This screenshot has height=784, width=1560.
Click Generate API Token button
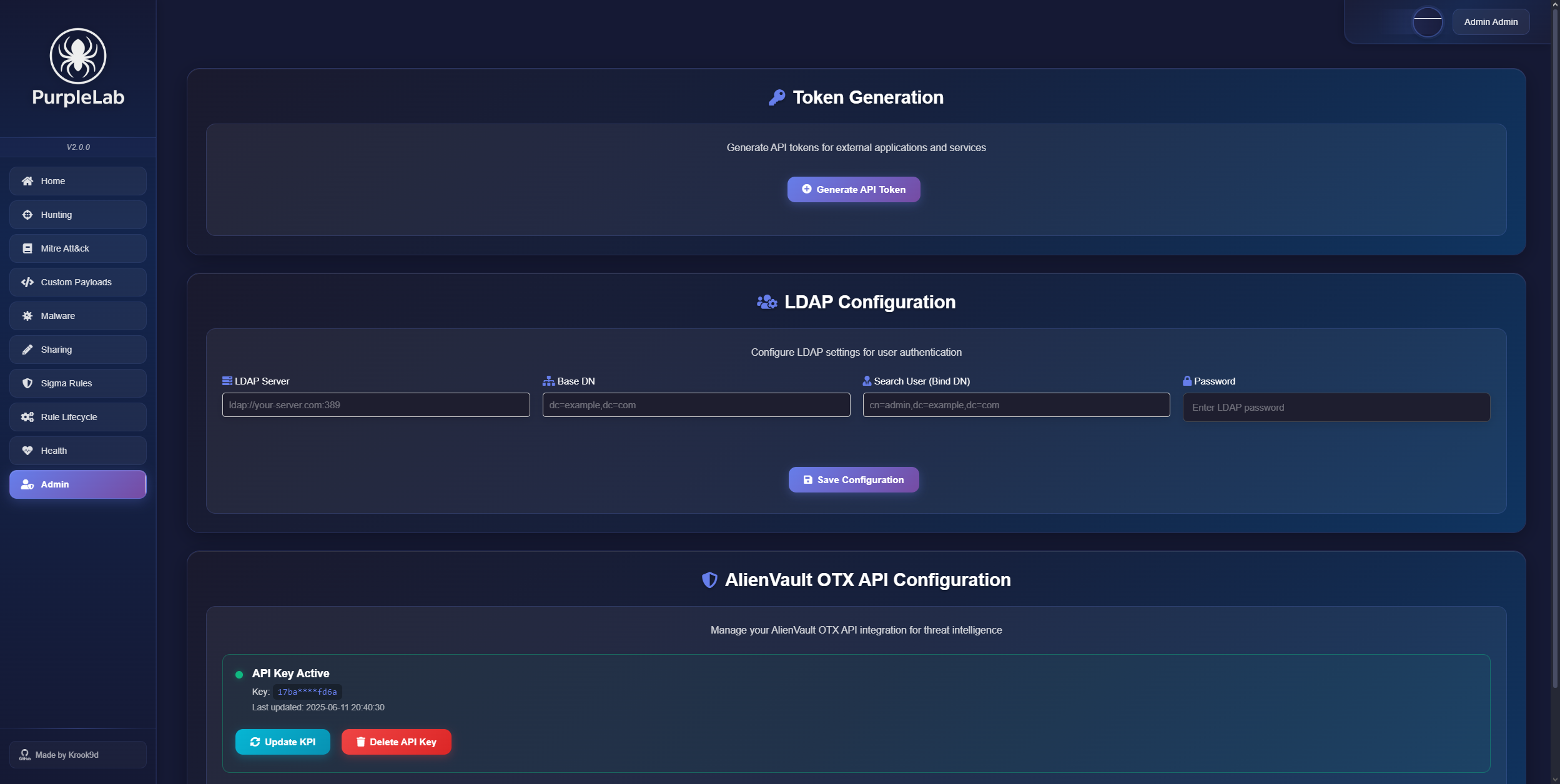coord(853,189)
